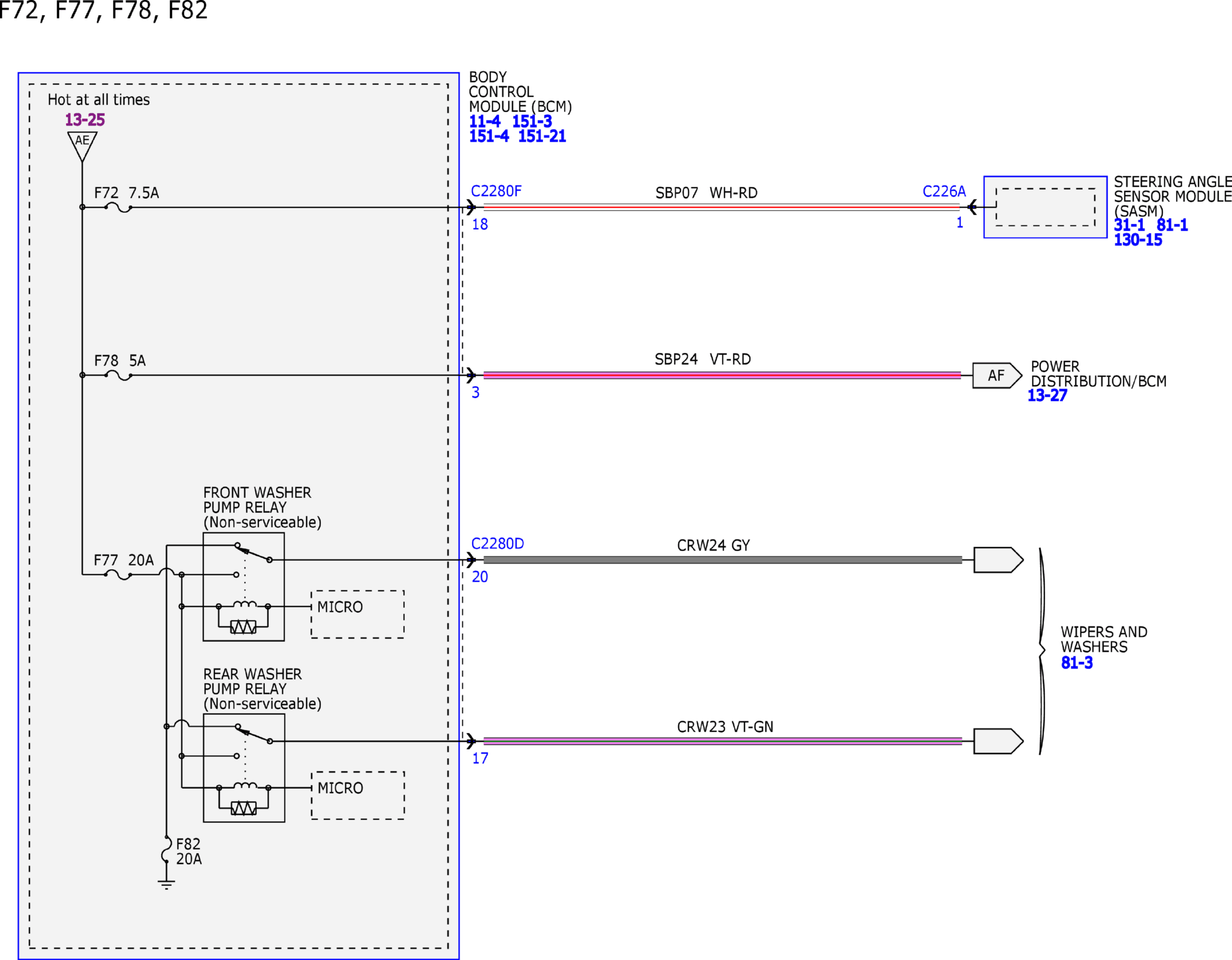Viewport: 1232px width, 960px height.
Task: Select the F77 20A fuse symbol
Action: coord(119,575)
